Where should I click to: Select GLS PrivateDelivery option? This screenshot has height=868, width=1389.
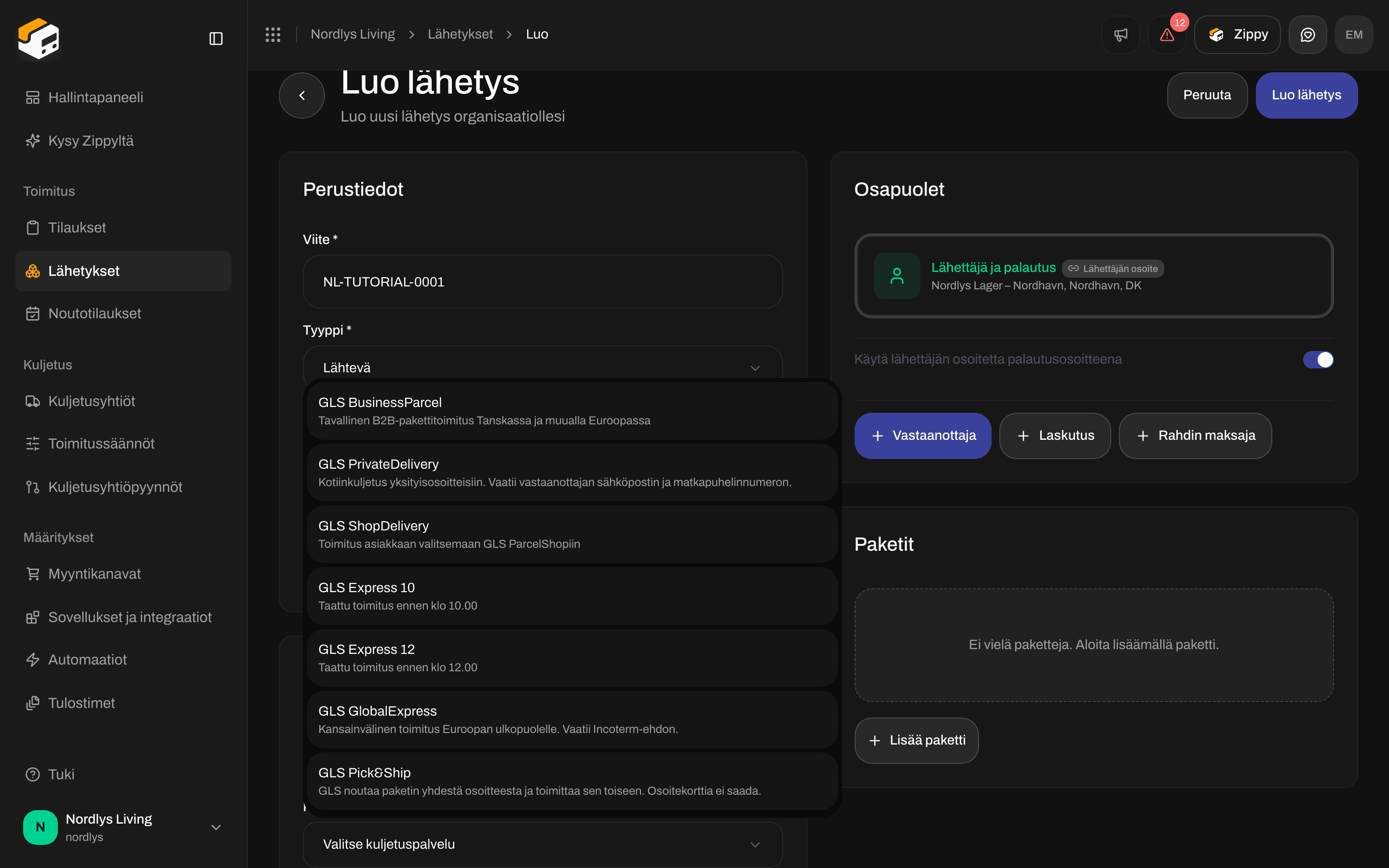coord(572,473)
